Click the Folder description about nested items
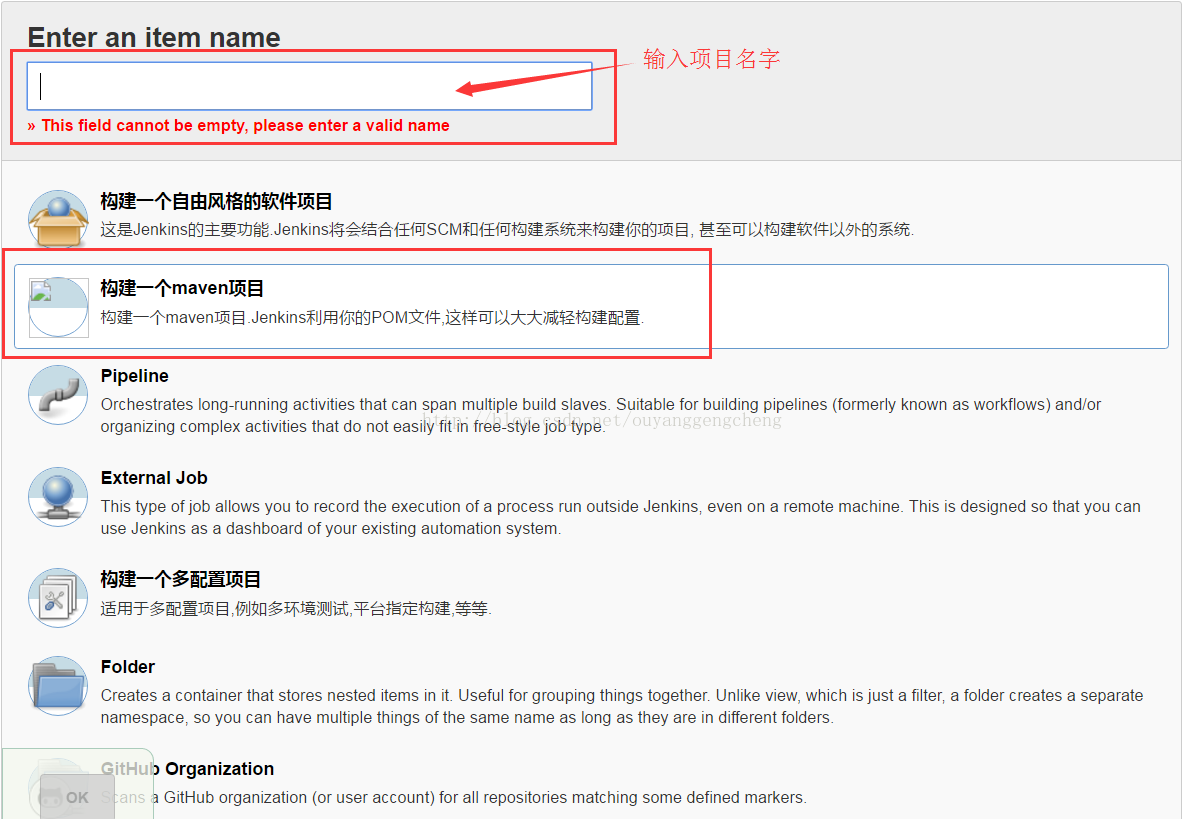 622,706
